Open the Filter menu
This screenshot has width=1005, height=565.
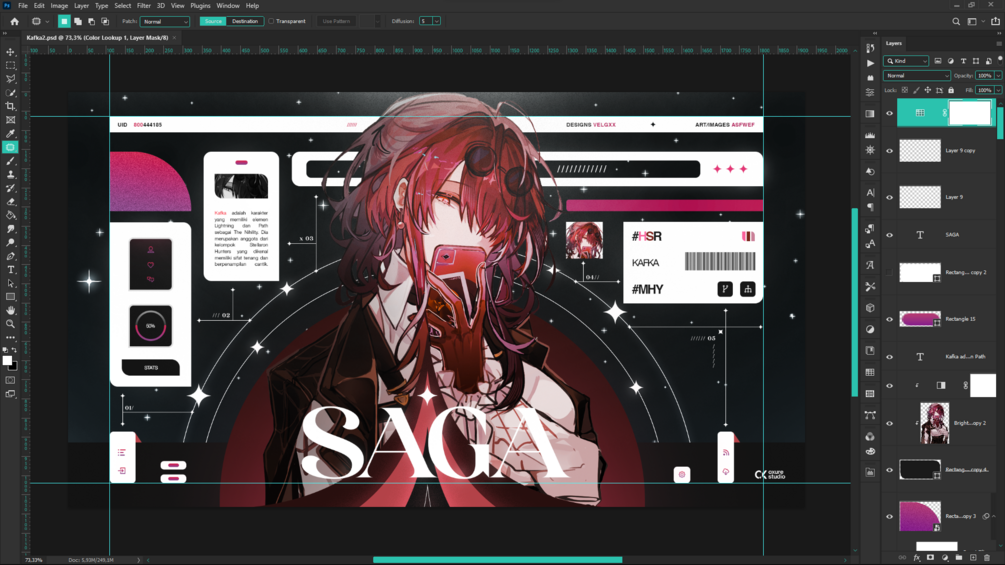pyautogui.click(x=144, y=6)
